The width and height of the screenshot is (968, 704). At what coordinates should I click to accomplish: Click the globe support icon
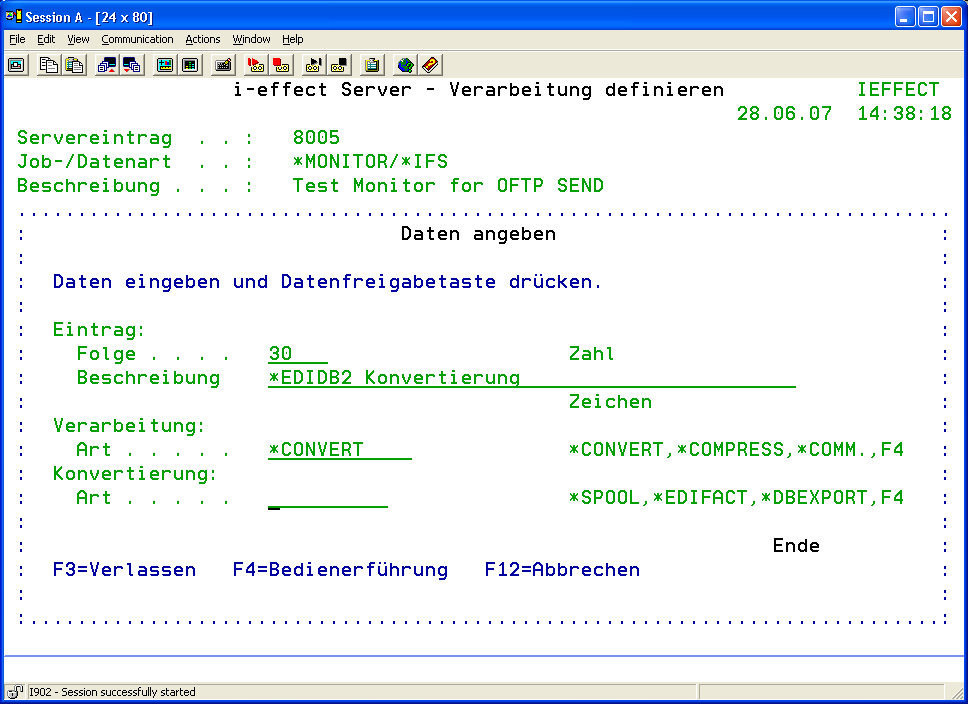click(x=405, y=65)
